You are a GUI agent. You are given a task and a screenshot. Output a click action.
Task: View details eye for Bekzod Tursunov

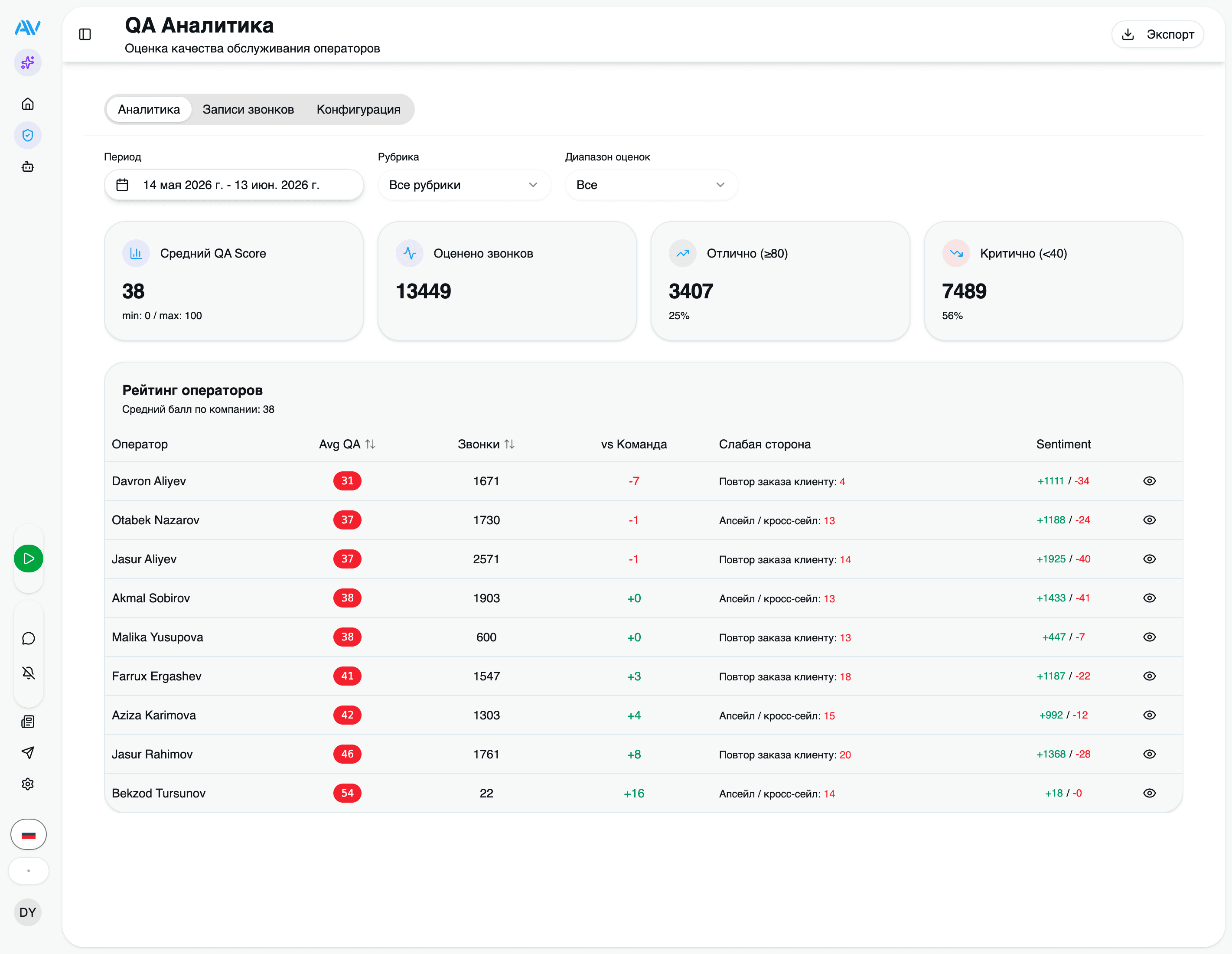point(1150,793)
